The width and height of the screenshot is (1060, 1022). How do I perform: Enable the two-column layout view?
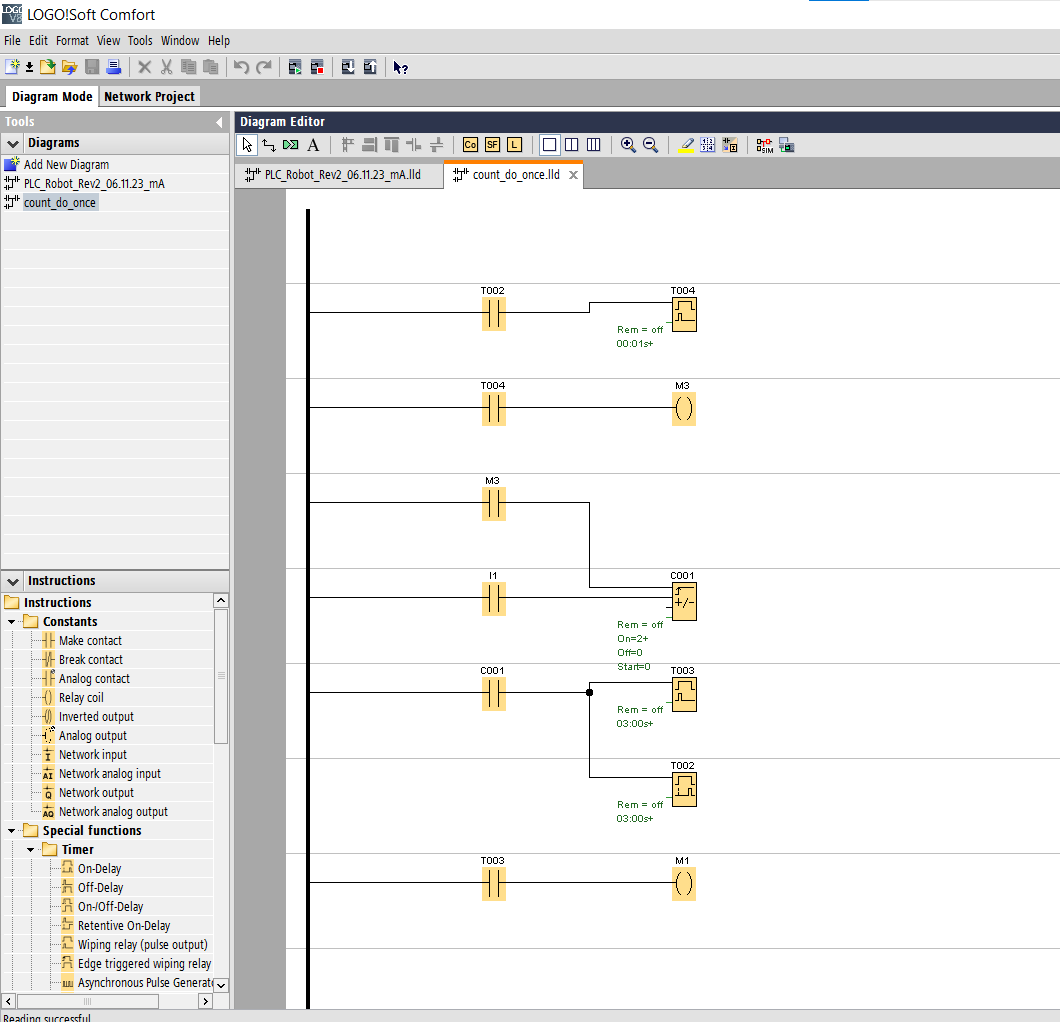point(571,145)
